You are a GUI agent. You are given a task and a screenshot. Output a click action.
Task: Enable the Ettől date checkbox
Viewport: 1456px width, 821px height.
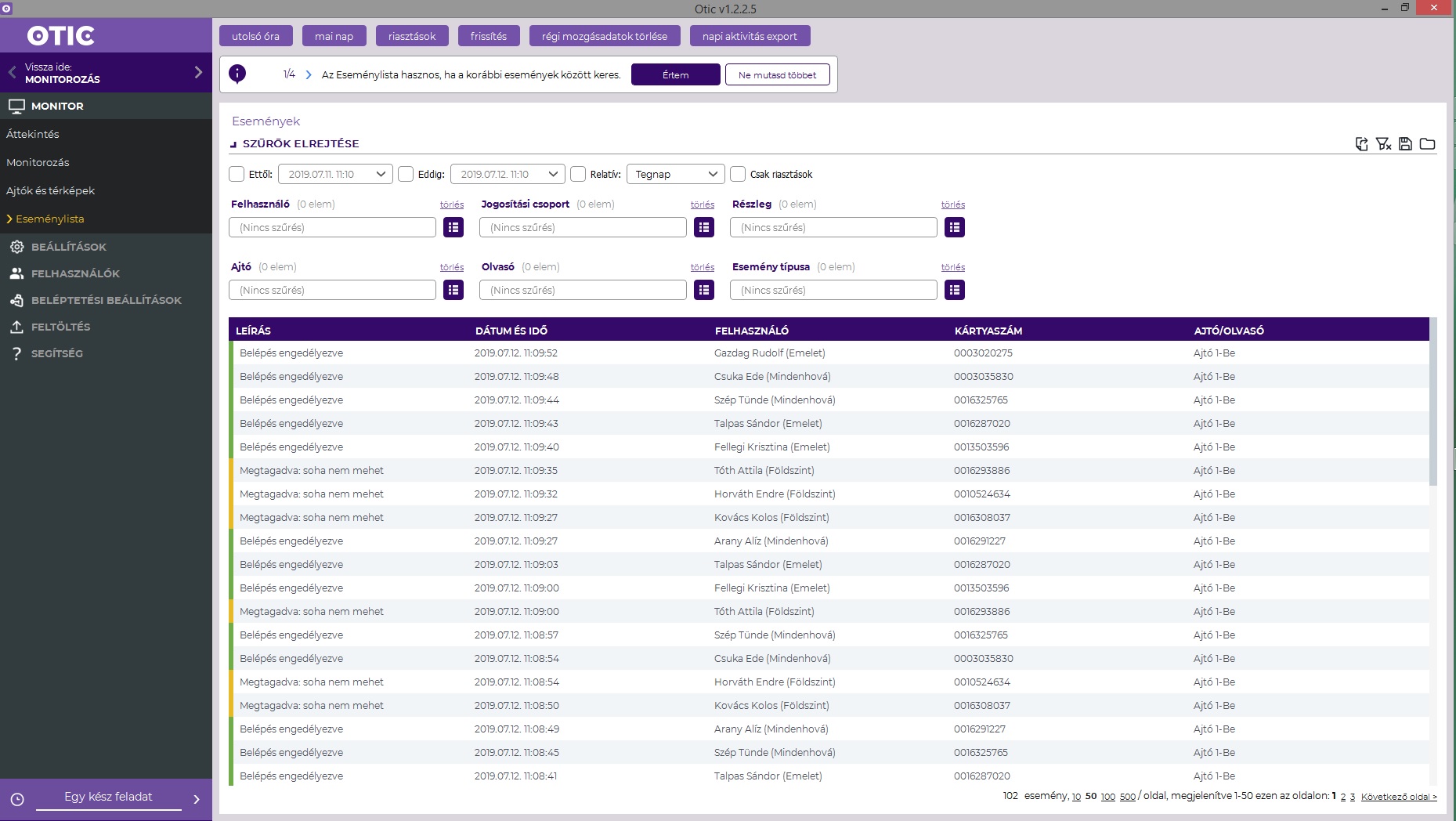[237, 174]
